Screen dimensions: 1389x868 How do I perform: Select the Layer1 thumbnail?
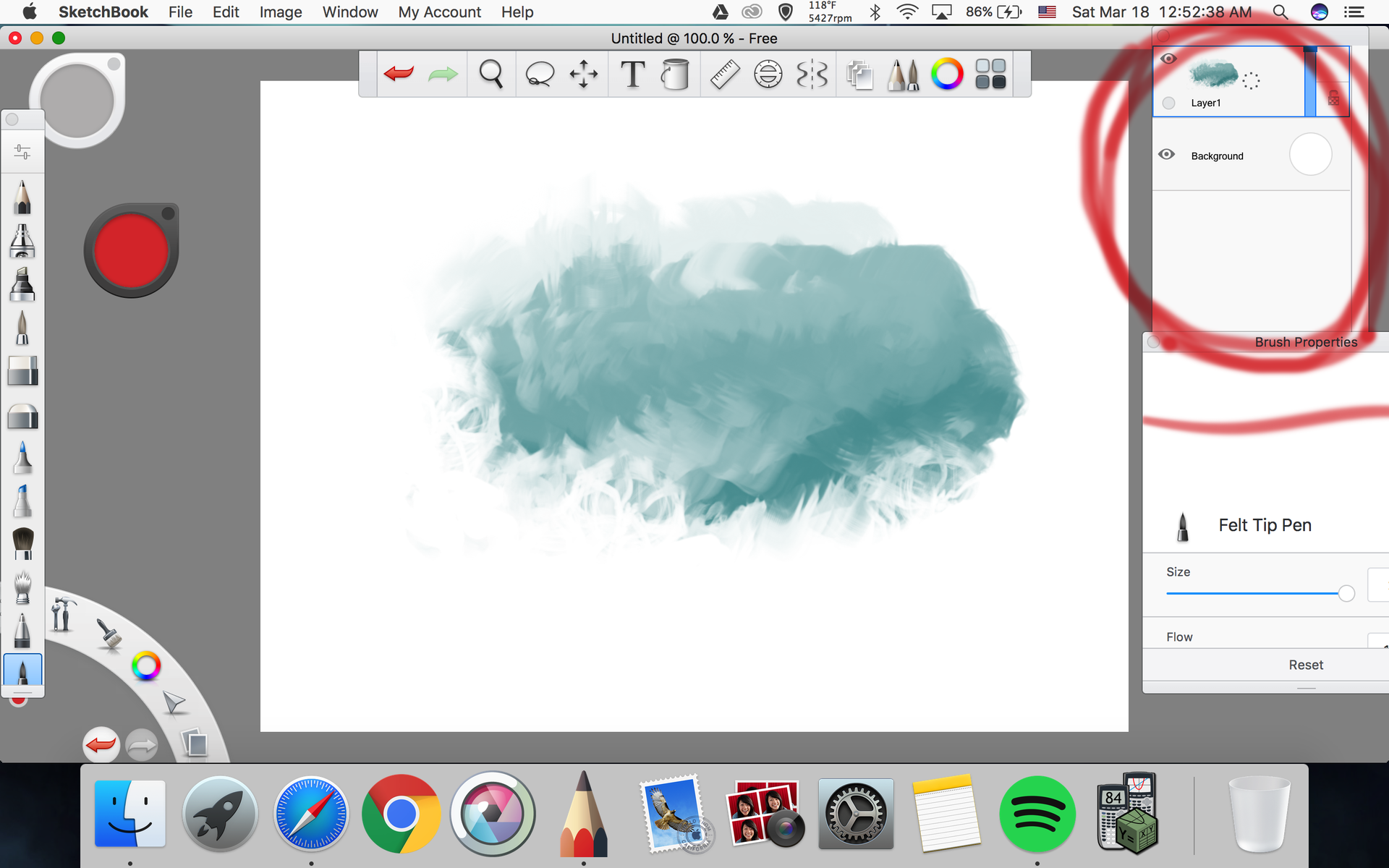[1215, 74]
